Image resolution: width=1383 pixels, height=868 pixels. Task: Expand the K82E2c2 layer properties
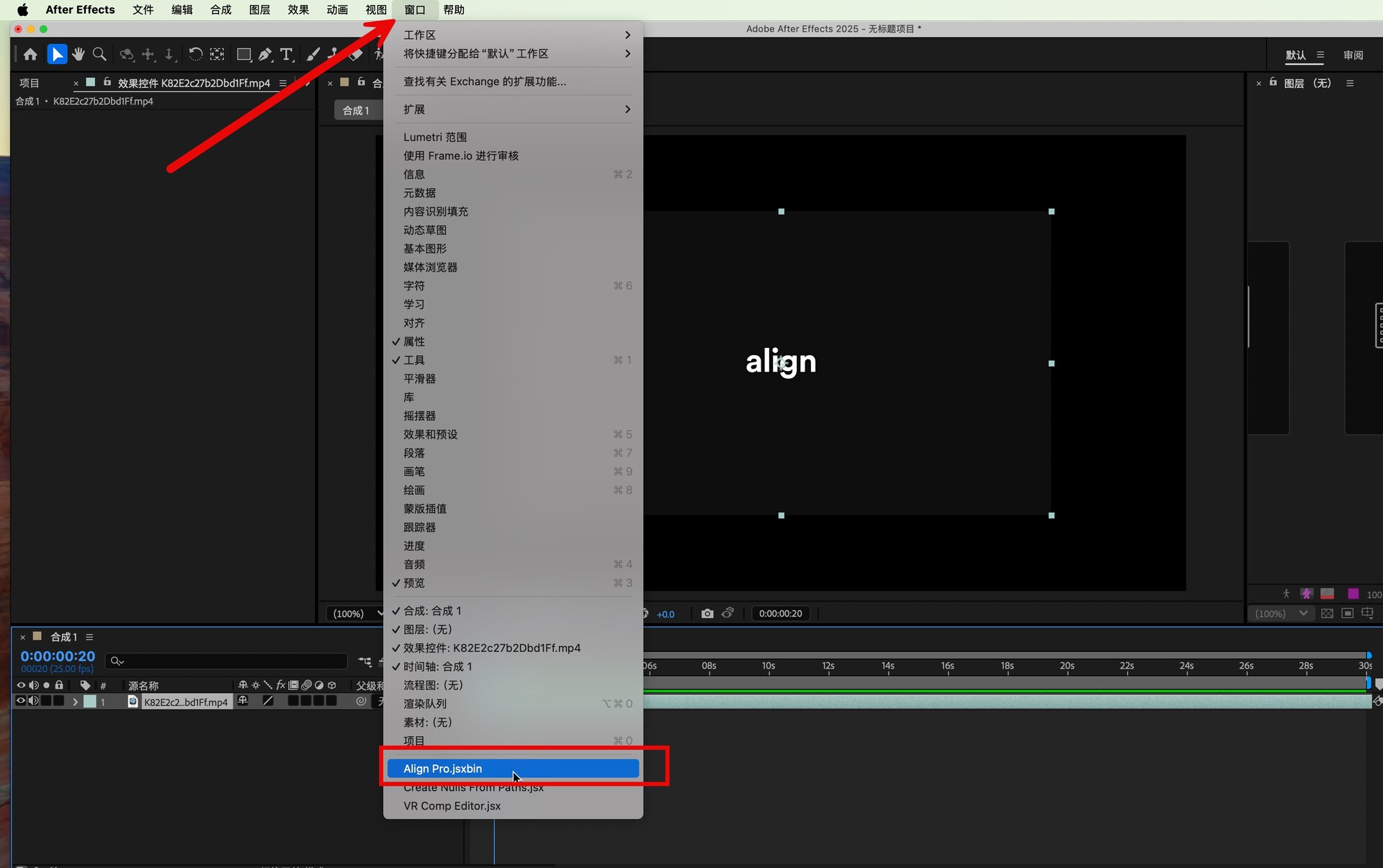(75, 702)
